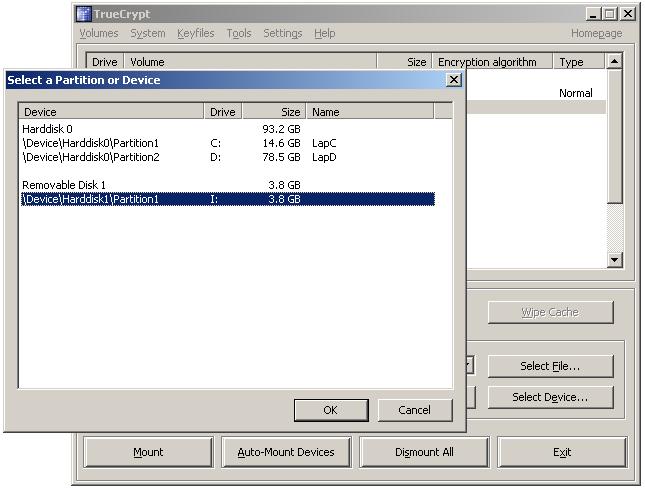
Task: Click the Wipe Cache button
Action: (x=550, y=312)
